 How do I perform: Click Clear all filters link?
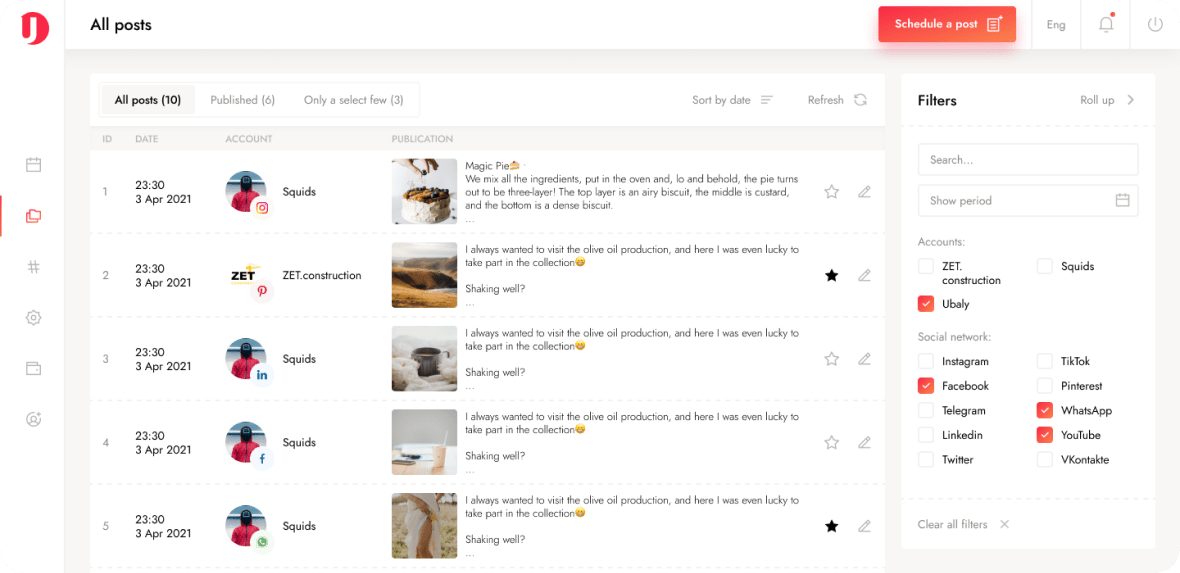coord(953,524)
